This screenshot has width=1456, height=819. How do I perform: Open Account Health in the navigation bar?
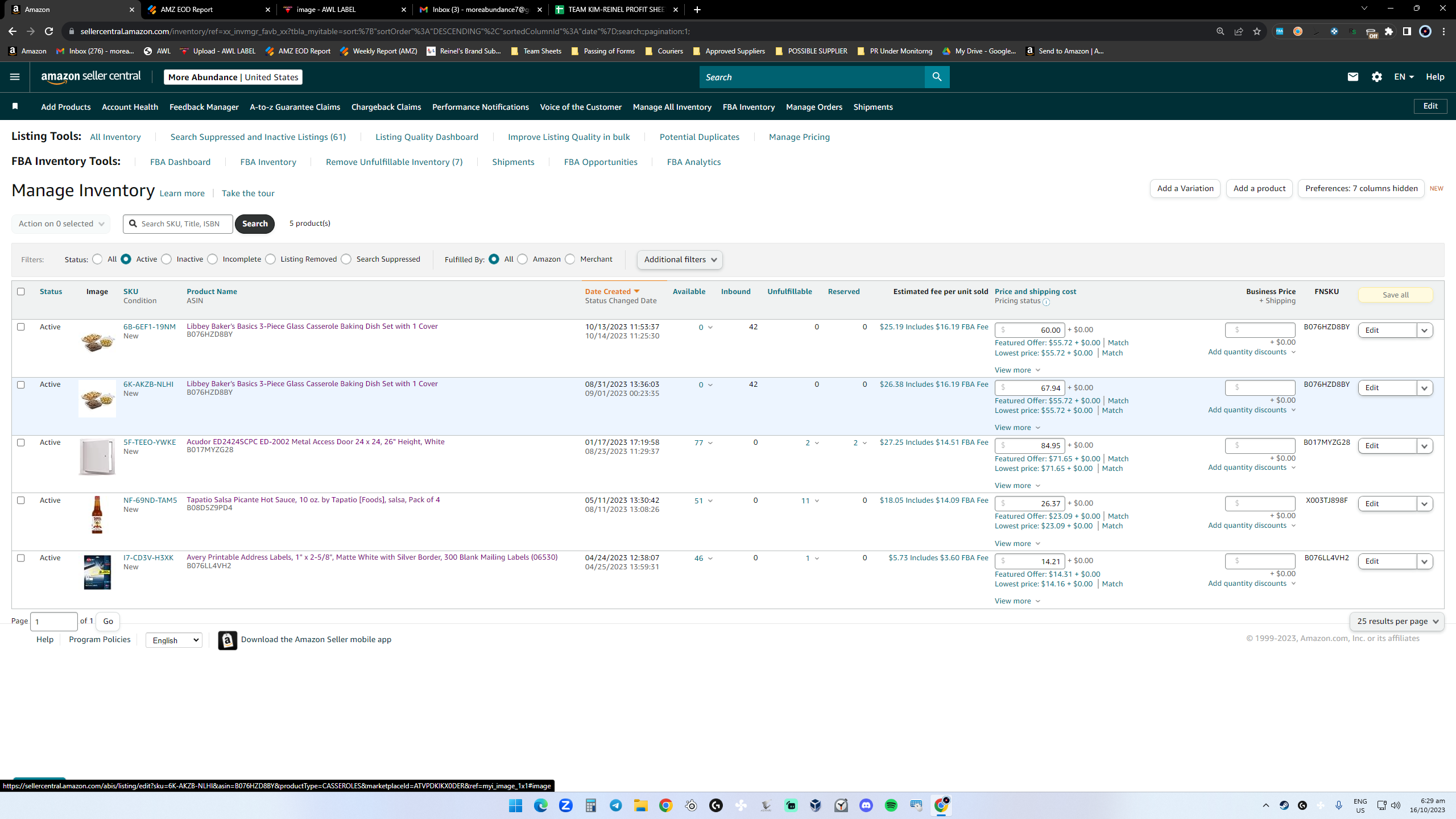130,107
